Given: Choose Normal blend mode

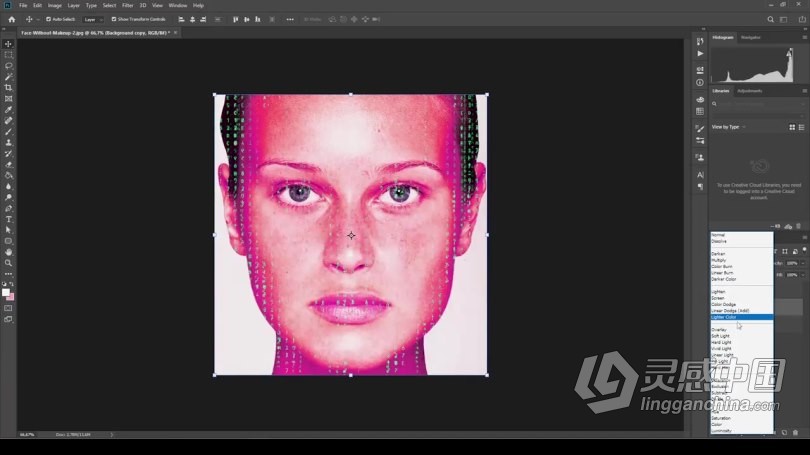Looking at the screenshot, I should point(742,235).
